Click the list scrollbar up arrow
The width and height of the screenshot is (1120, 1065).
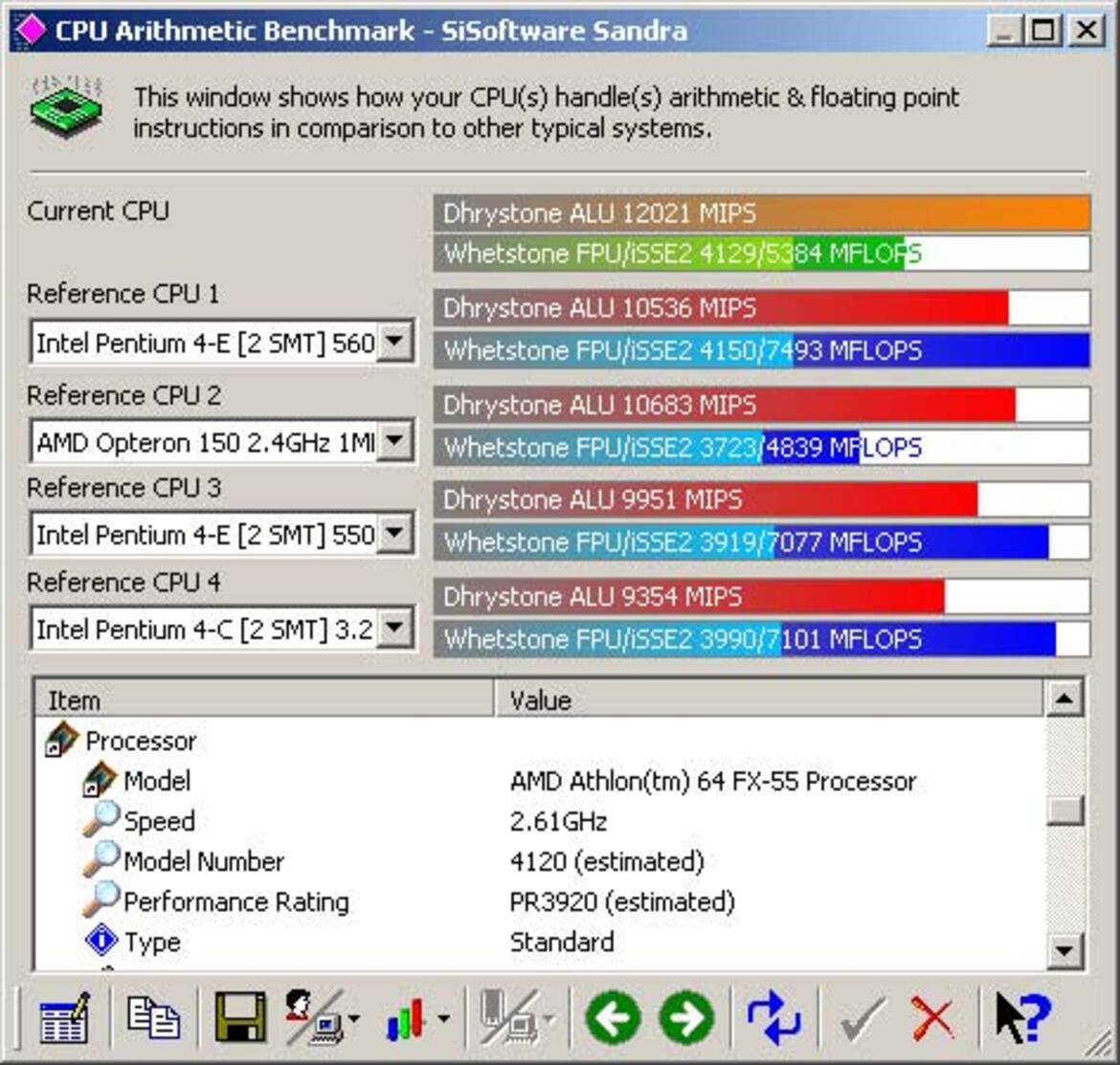1064,699
